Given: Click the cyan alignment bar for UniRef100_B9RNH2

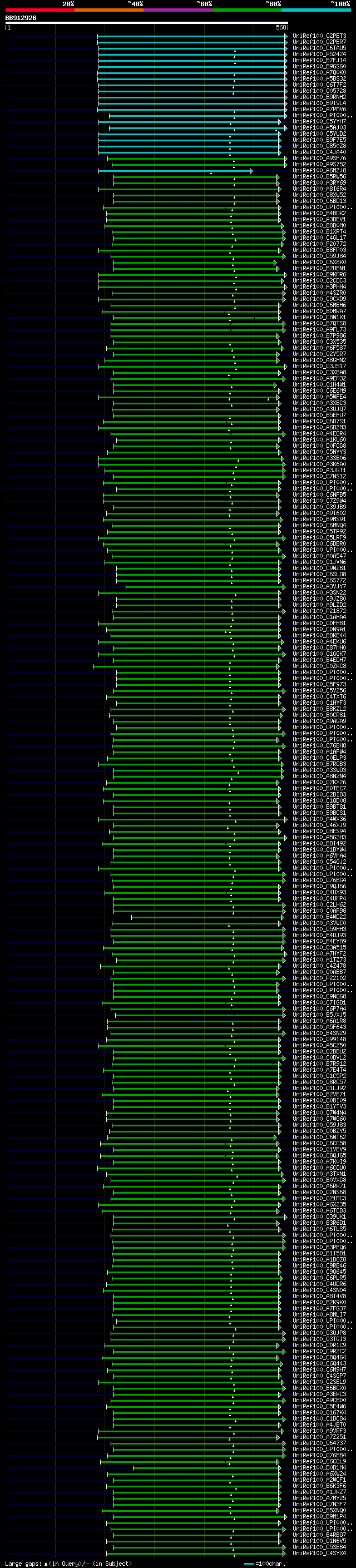Looking at the screenshot, I should (x=193, y=97).
